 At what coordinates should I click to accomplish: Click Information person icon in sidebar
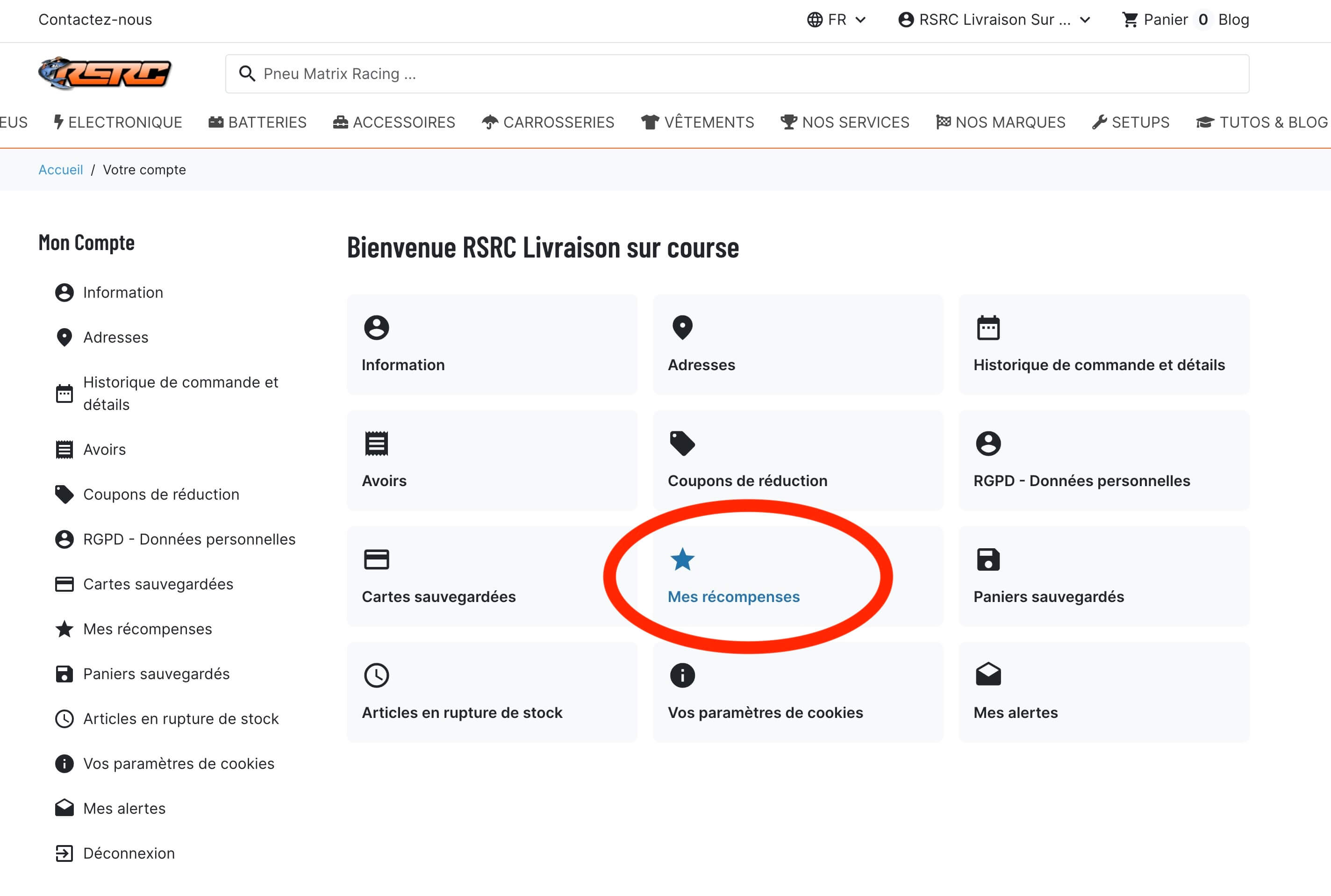[64, 293]
